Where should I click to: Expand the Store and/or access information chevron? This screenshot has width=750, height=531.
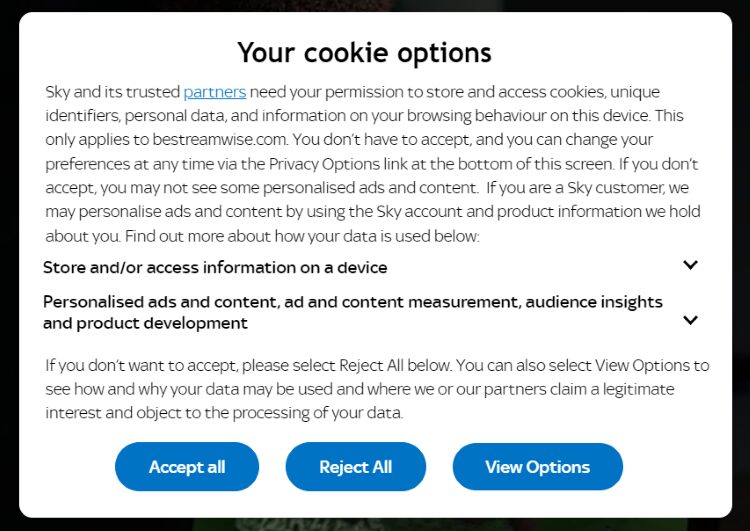point(690,265)
